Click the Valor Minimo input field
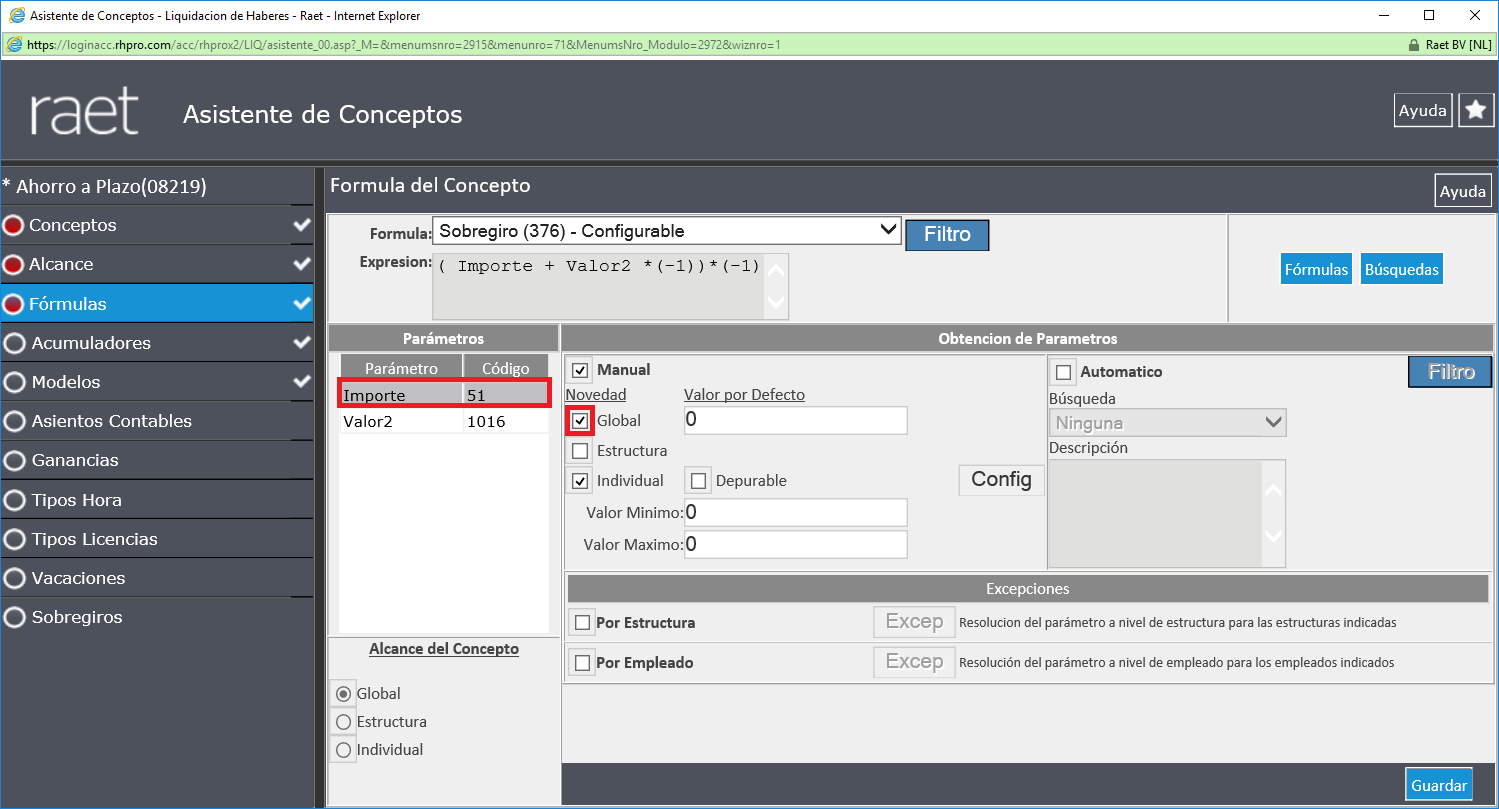 pyautogui.click(x=795, y=512)
